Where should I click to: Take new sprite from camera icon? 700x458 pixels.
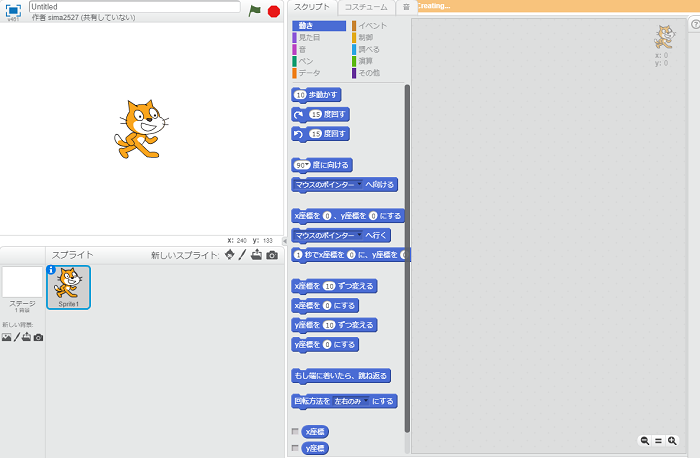(x=272, y=255)
